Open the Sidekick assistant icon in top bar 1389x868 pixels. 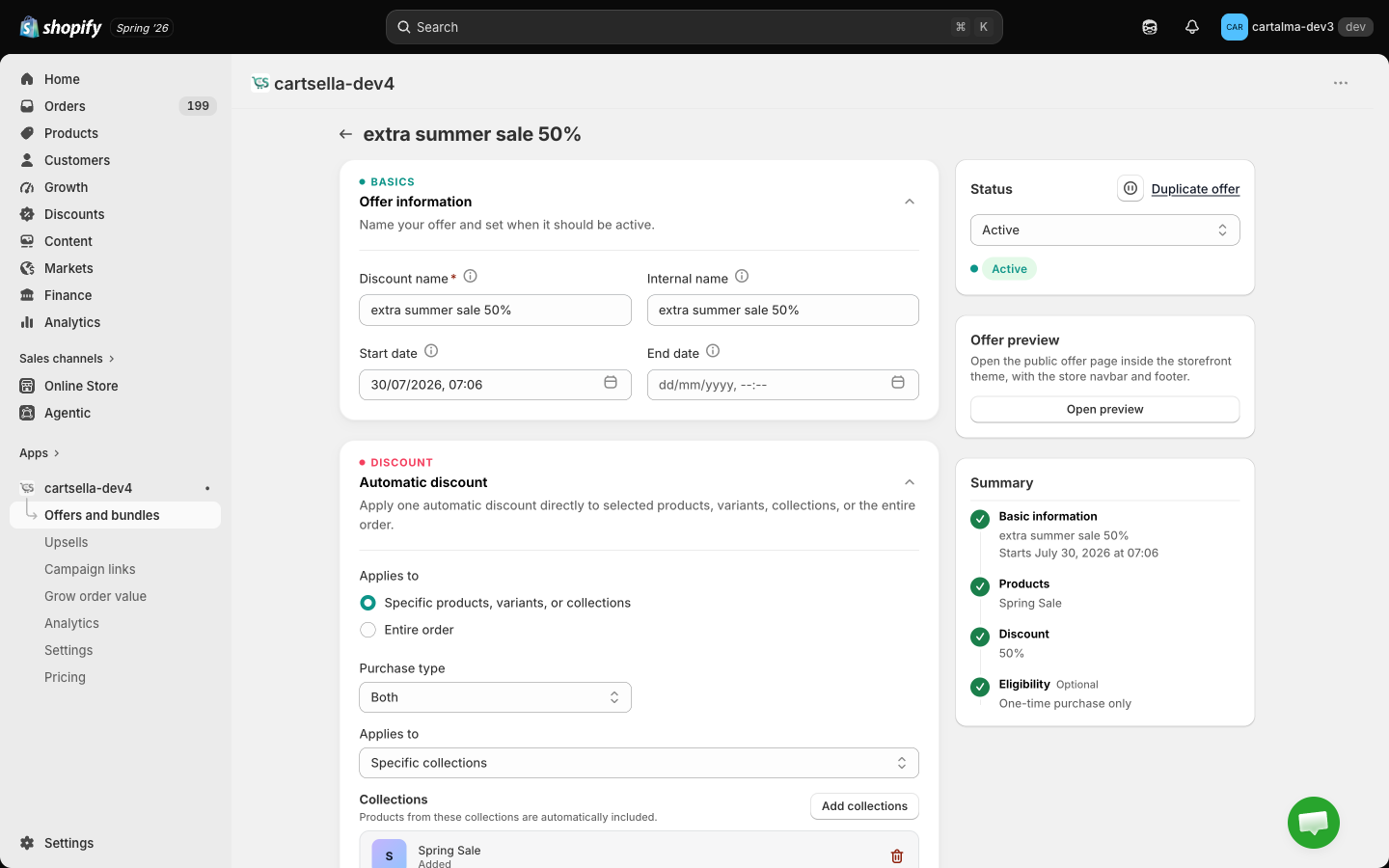coord(1150,27)
